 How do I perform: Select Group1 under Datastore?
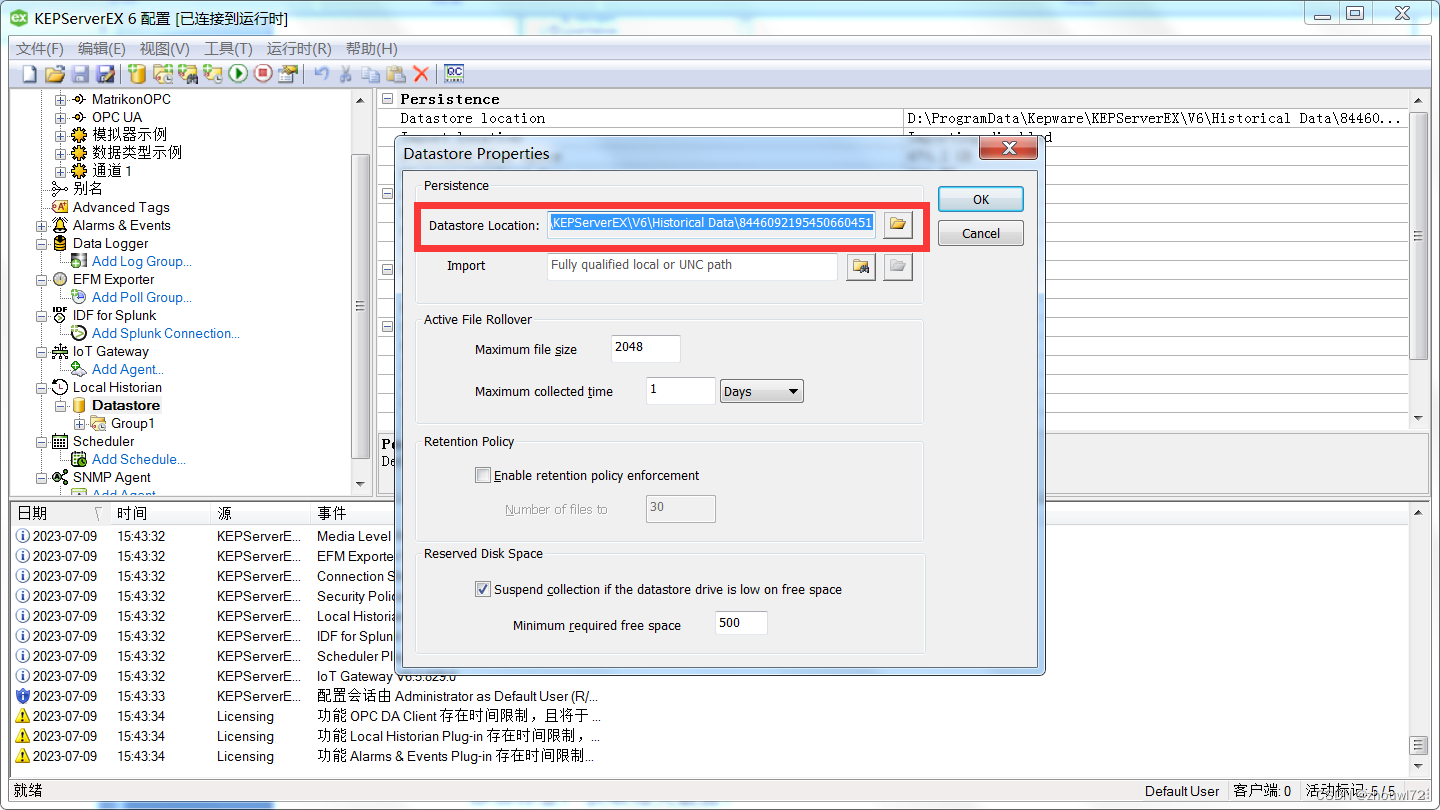pos(133,423)
